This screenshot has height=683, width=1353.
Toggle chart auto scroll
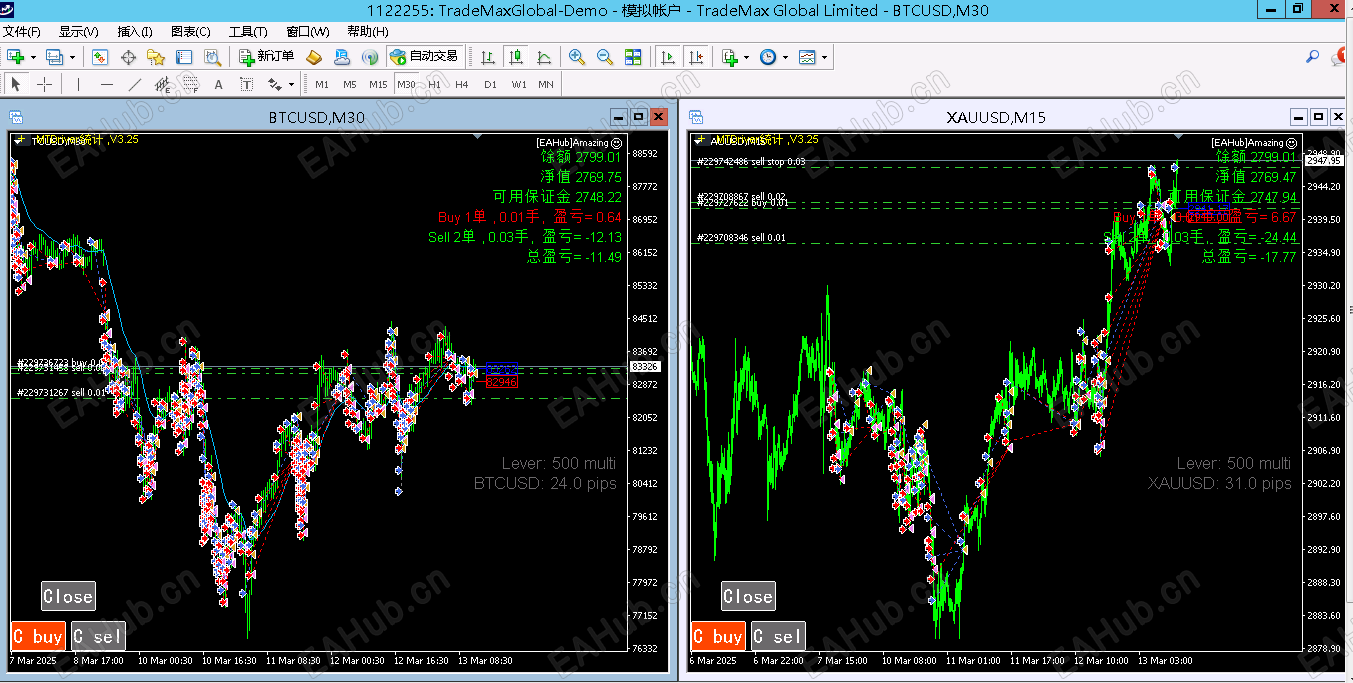(x=668, y=57)
